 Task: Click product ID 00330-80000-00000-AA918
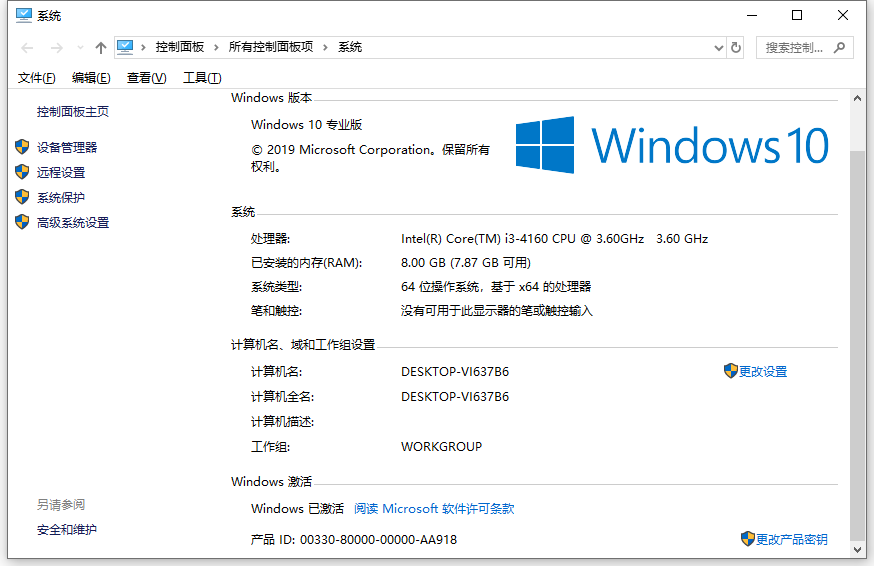378,540
